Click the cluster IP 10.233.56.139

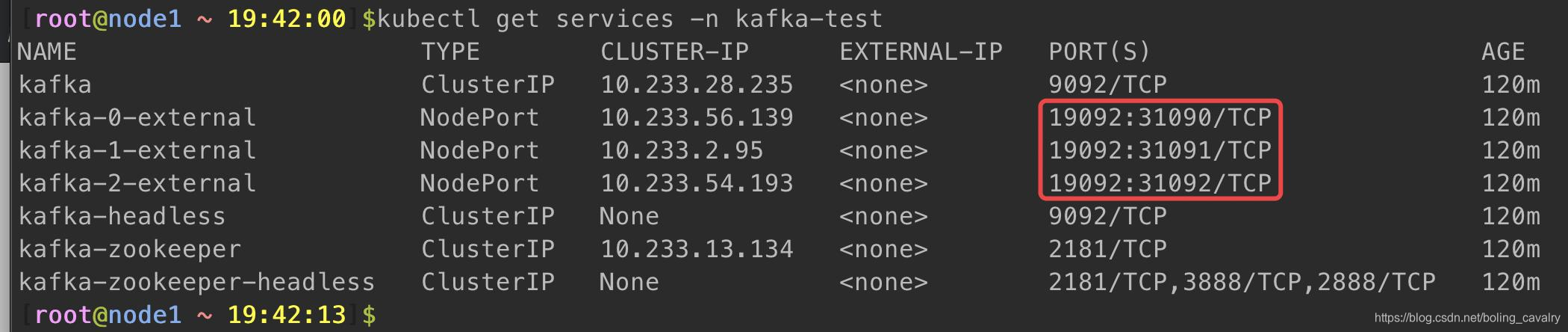pyautogui.click(x=697, y=117)
